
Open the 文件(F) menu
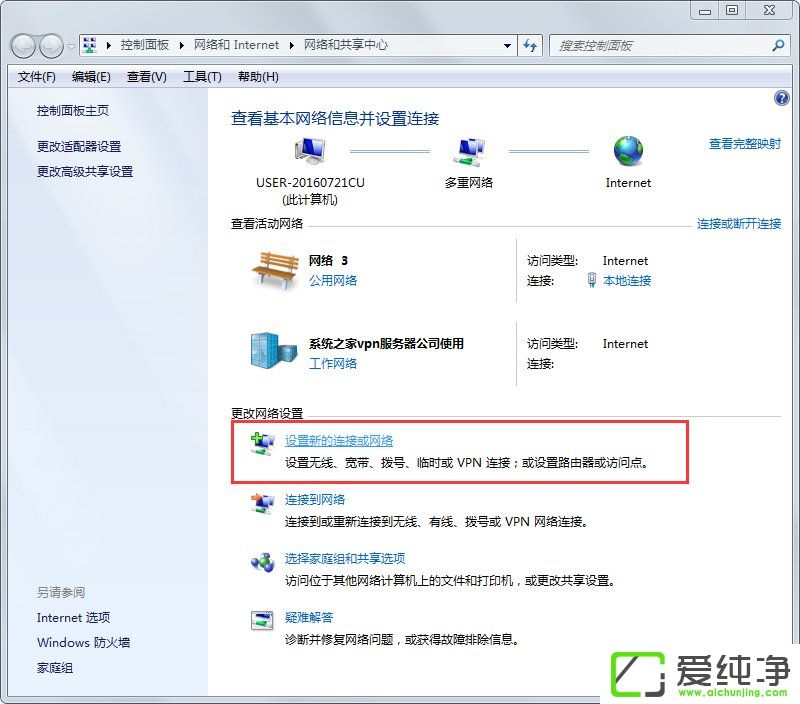pos(37,77)
